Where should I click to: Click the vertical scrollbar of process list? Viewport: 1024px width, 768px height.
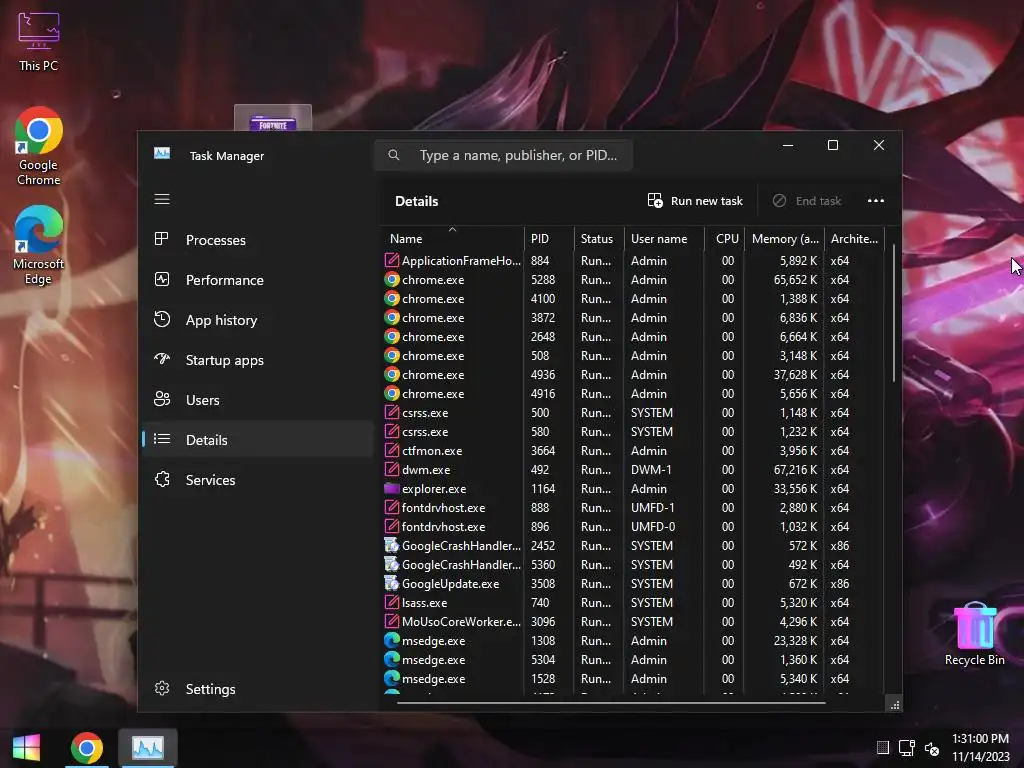click(x=893, y=313)
